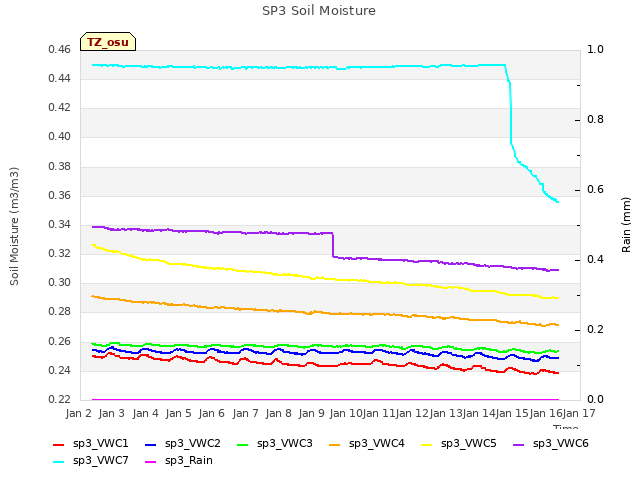This screenshot has width=640, height=480.
Task: Click the Jan 3 x-axis tick label
Action: [x=111, y=413]
